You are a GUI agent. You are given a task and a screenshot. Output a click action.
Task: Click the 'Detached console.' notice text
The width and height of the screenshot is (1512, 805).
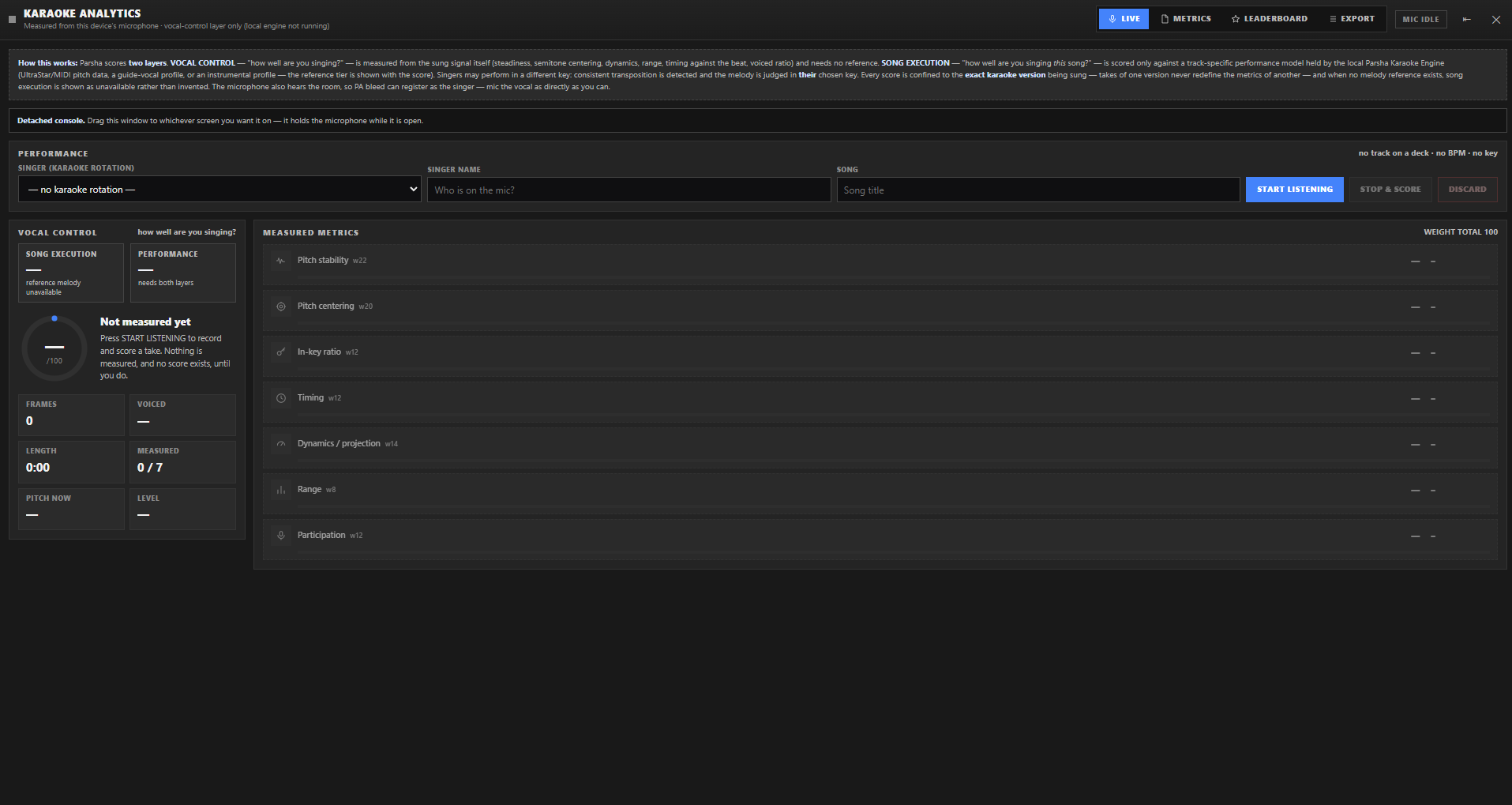pyautogui.click(x=51, y=121)
